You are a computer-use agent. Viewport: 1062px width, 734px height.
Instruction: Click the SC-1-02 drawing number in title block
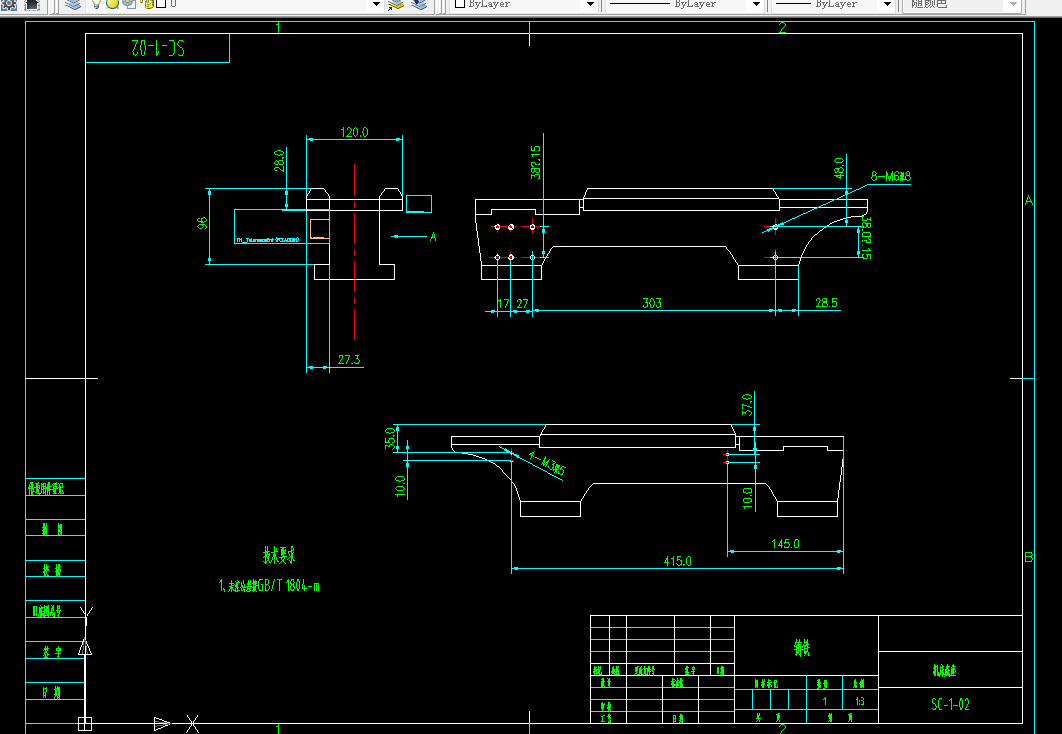[950, 704]
